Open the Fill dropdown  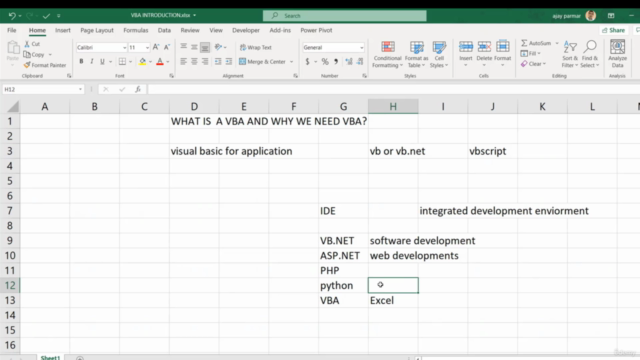tap(531, 53)
